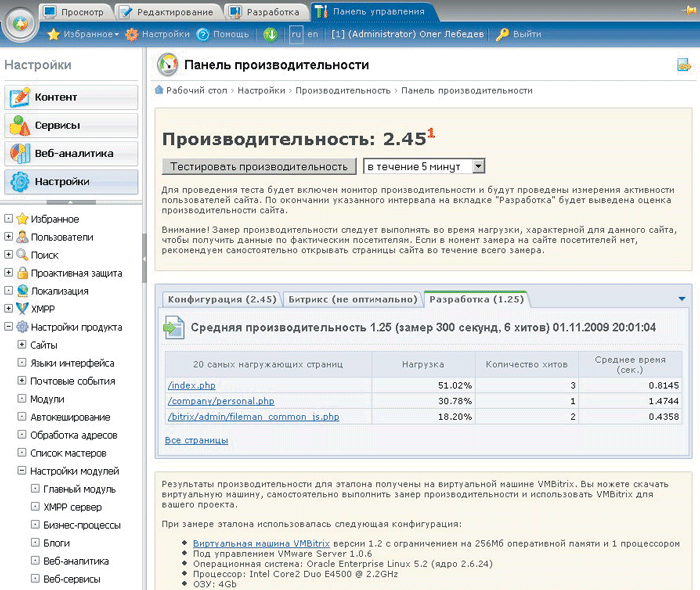Screen dimensions: 700x590
Task: Open the Веб-аналитика section button in sidebar
Action: 70,154
